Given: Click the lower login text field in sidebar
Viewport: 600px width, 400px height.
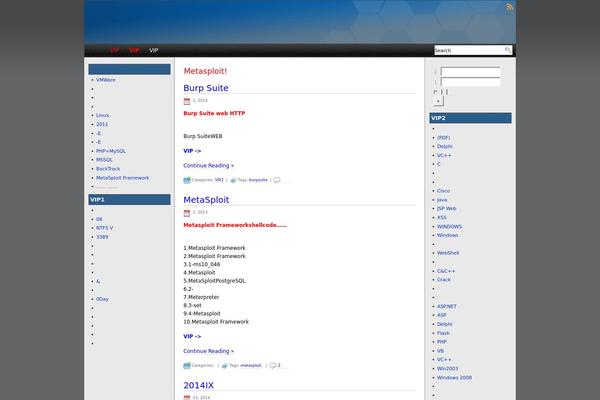Looking at the screenshot, I should coord(470,82).
